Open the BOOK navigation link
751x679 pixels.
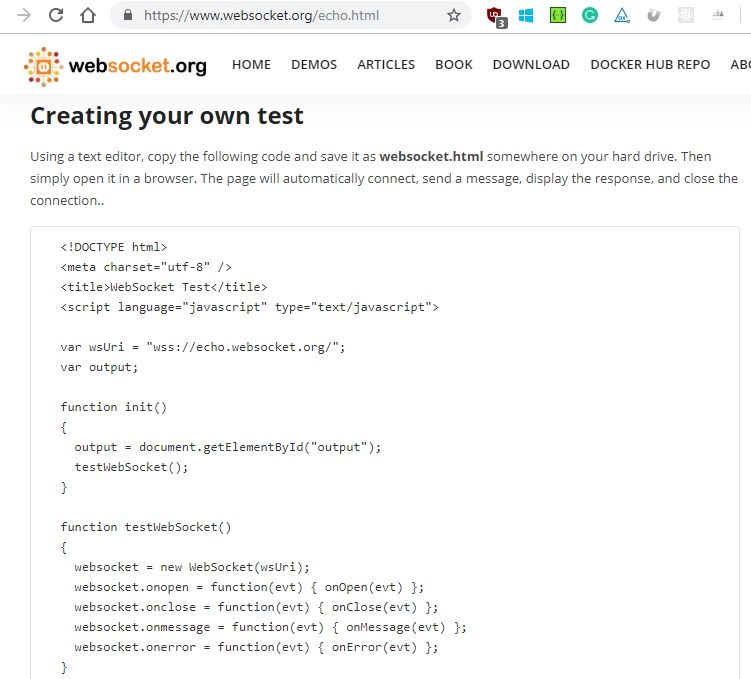(x=454, y=64)
